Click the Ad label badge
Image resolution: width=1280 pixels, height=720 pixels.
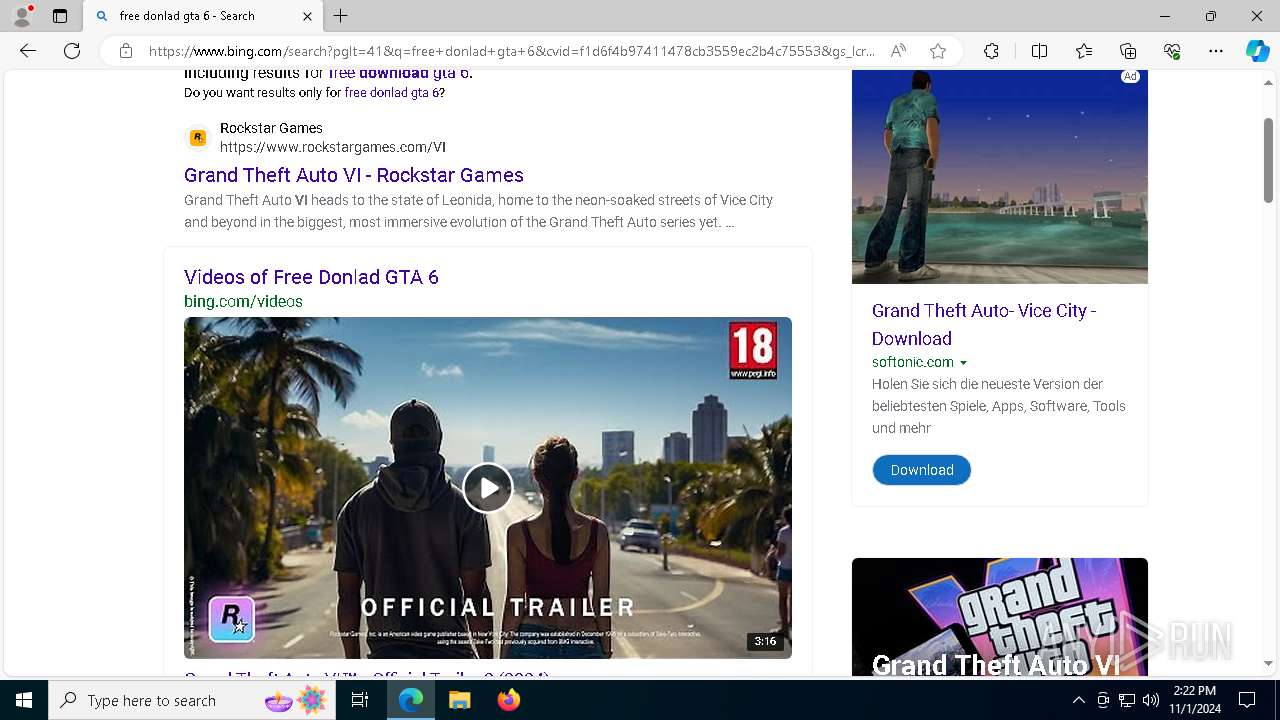1130,76
